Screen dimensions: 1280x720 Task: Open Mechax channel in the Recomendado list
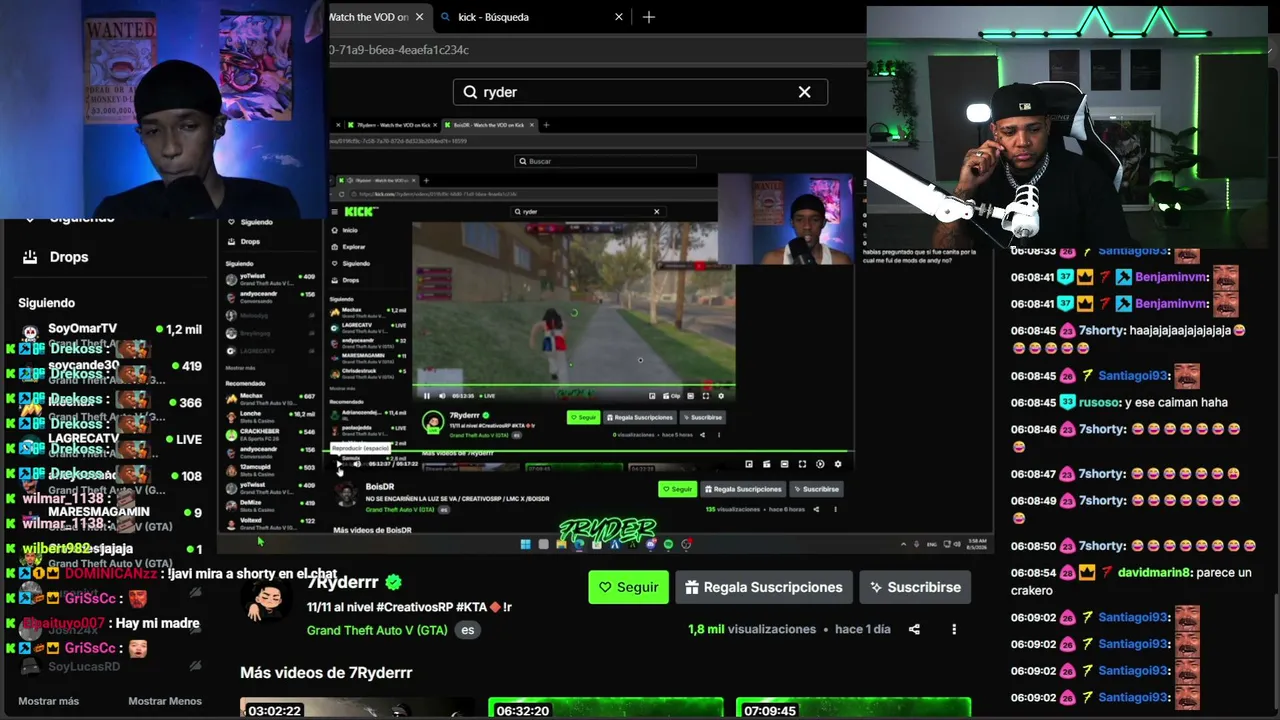270,398
